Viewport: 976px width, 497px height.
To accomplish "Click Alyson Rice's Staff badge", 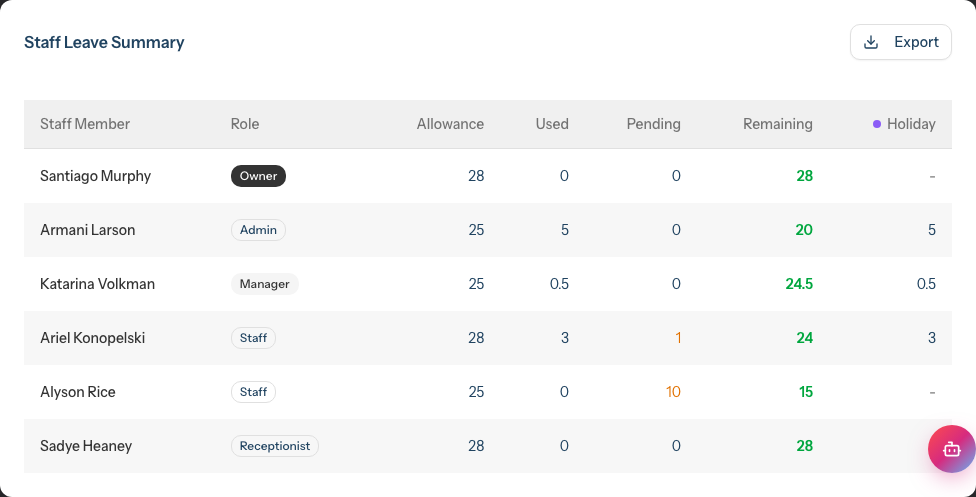I will (x=253, y=392).
